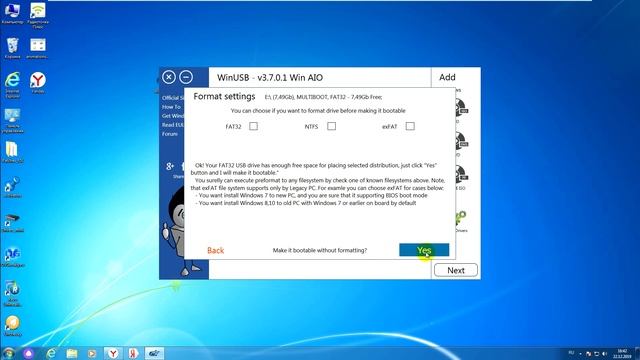Viewport: 640px width, 360px height.
Task: Open the purple Alice assistant taskbar icon
Action: coord(29,353)
